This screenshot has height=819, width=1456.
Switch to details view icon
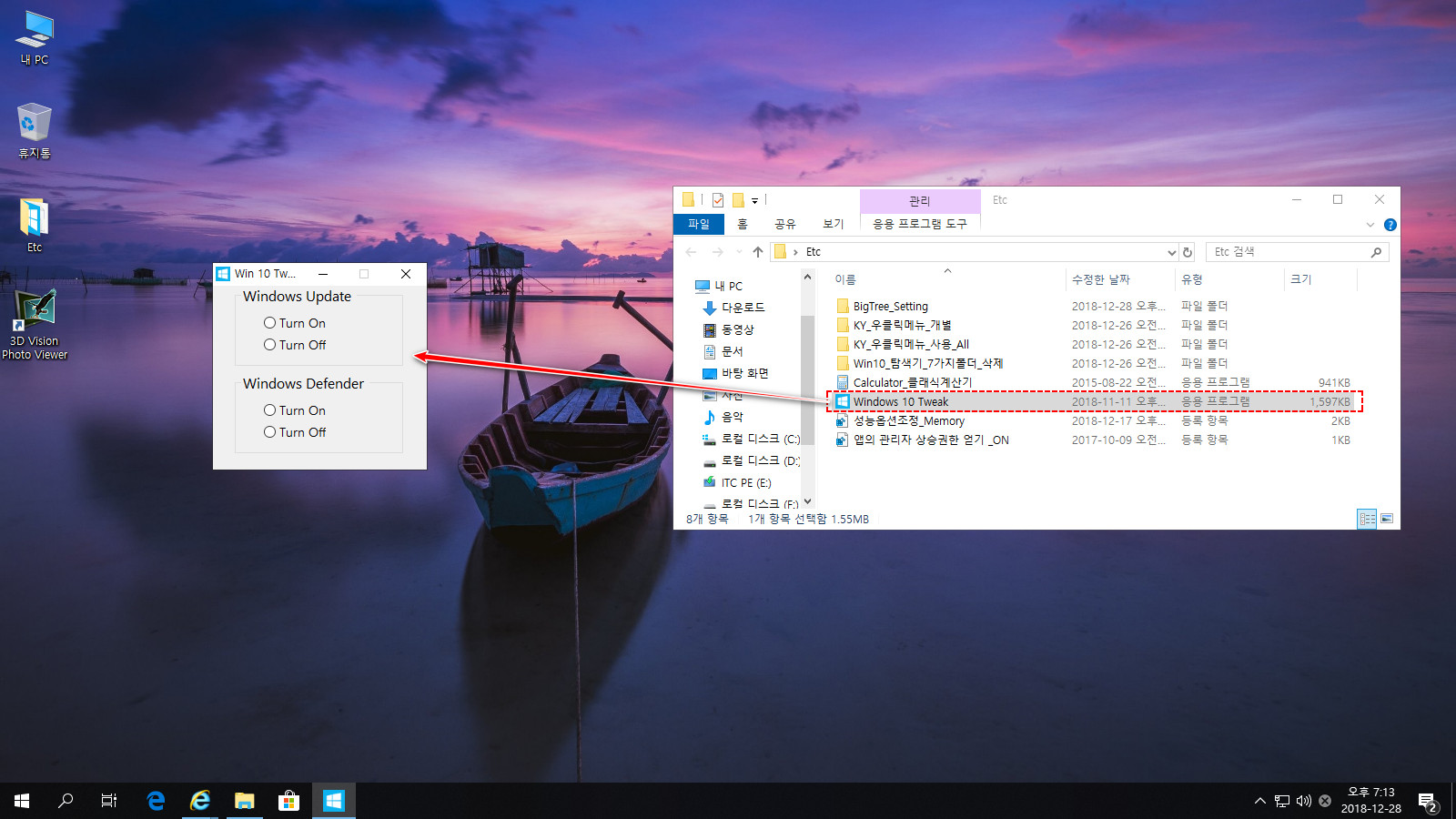point(1367,519)
